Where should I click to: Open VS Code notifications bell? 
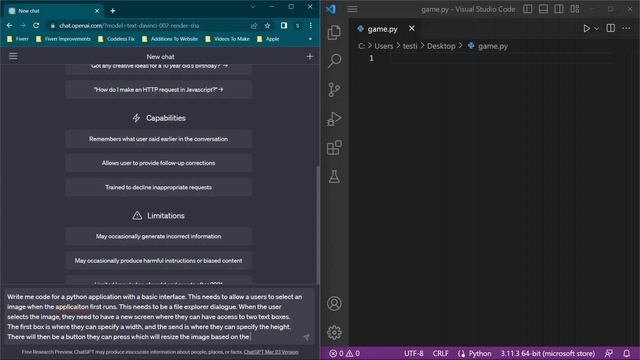click(x=627, y=353)
